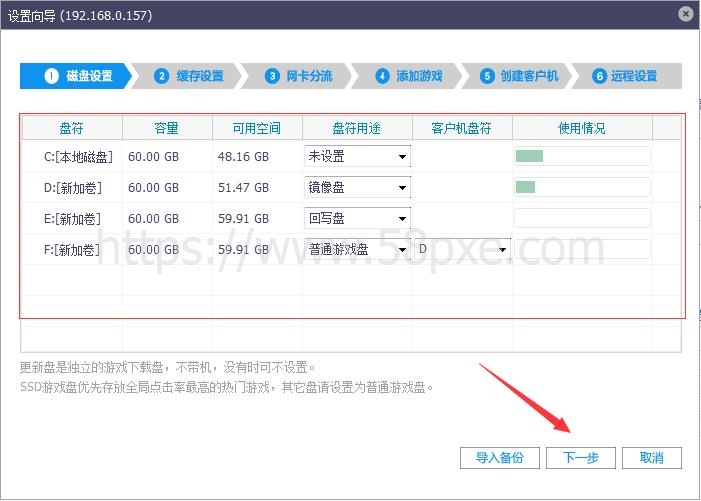Click the 可用空间 column header
The image size is (701, 501).
[x=257, y=128]
